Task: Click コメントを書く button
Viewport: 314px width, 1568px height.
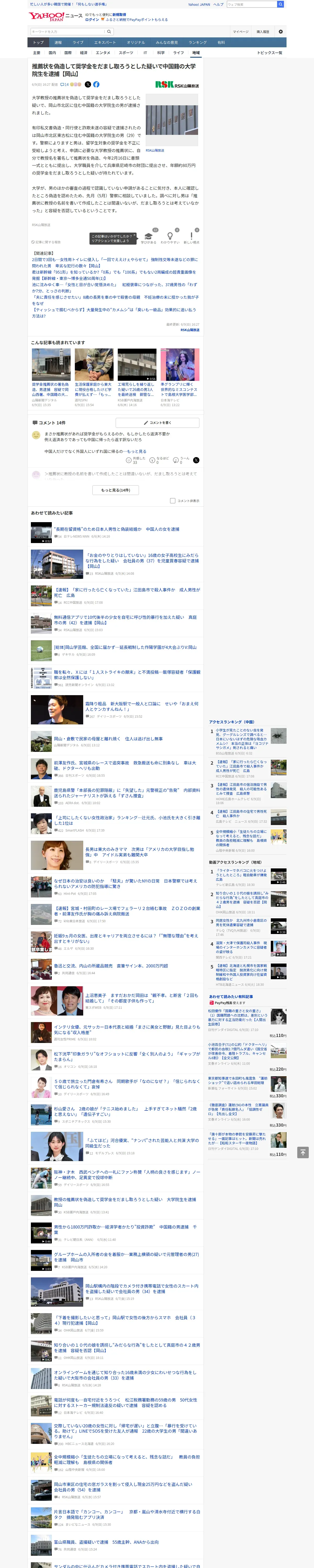Action: pos(157,422)
